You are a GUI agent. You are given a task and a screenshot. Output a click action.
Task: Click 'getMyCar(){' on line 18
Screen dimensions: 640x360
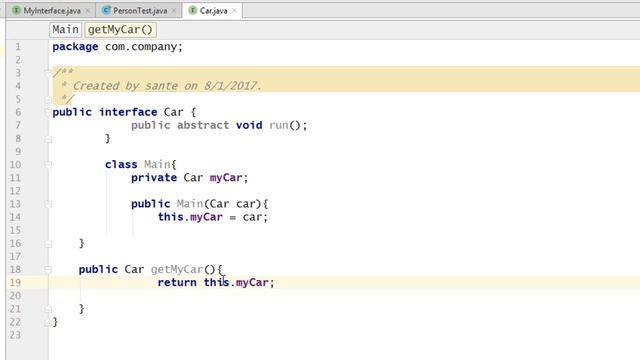point(187,269)
